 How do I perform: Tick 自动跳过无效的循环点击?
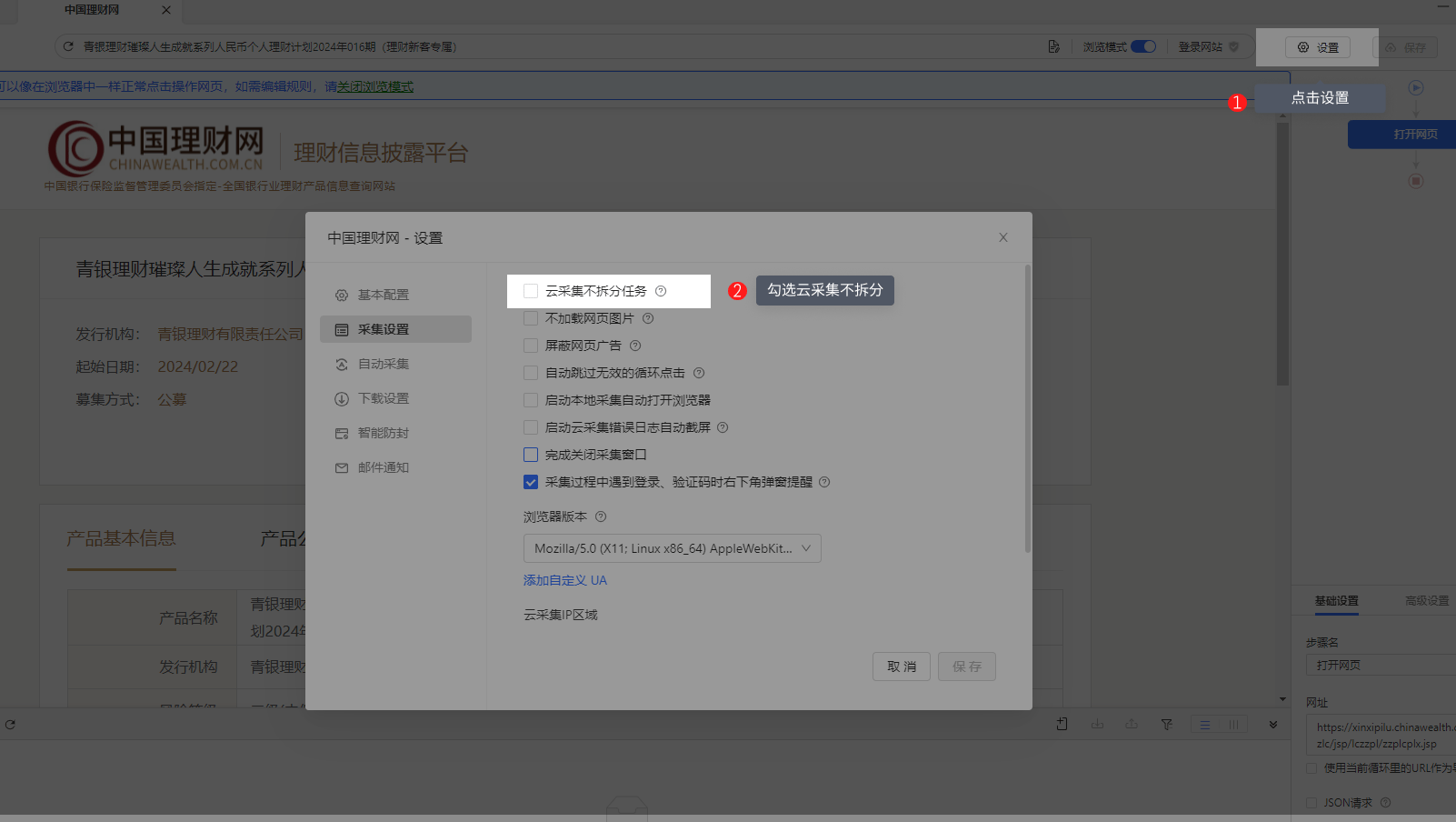(x=531, y=373)
